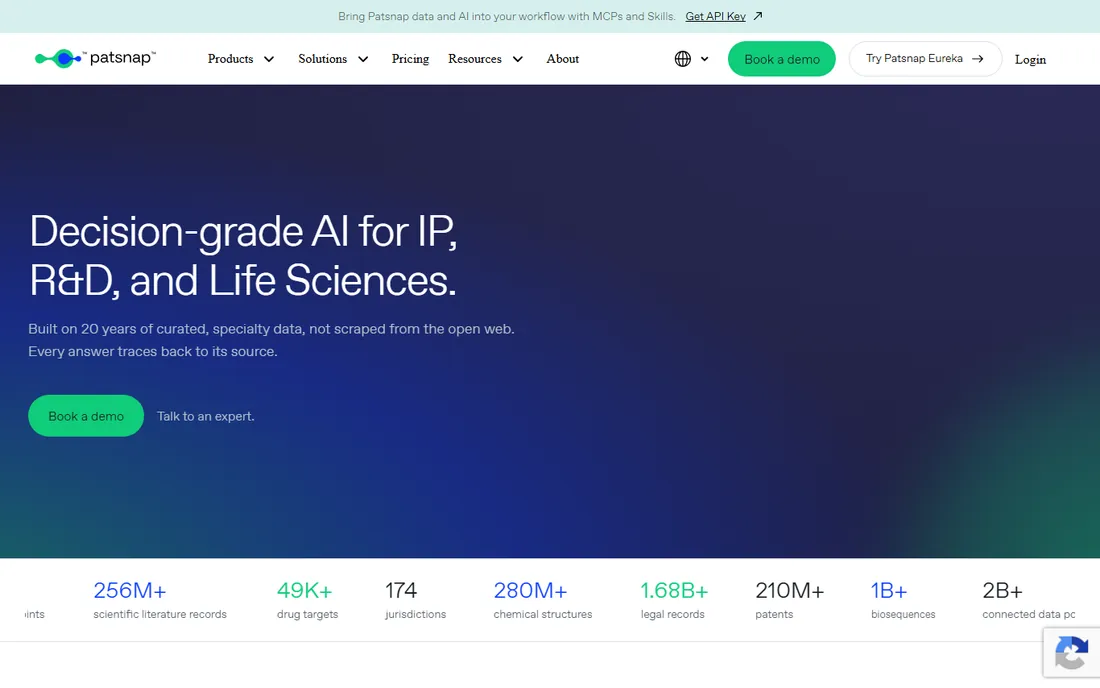
Task: Click the reCAPTCHA badge icon
Action: click(1071, 652)
